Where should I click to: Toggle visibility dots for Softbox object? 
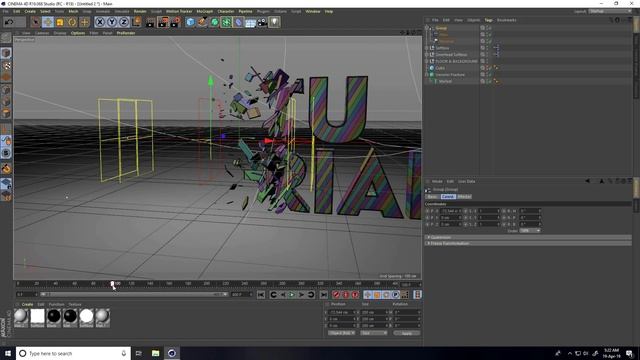coord(487,48)
